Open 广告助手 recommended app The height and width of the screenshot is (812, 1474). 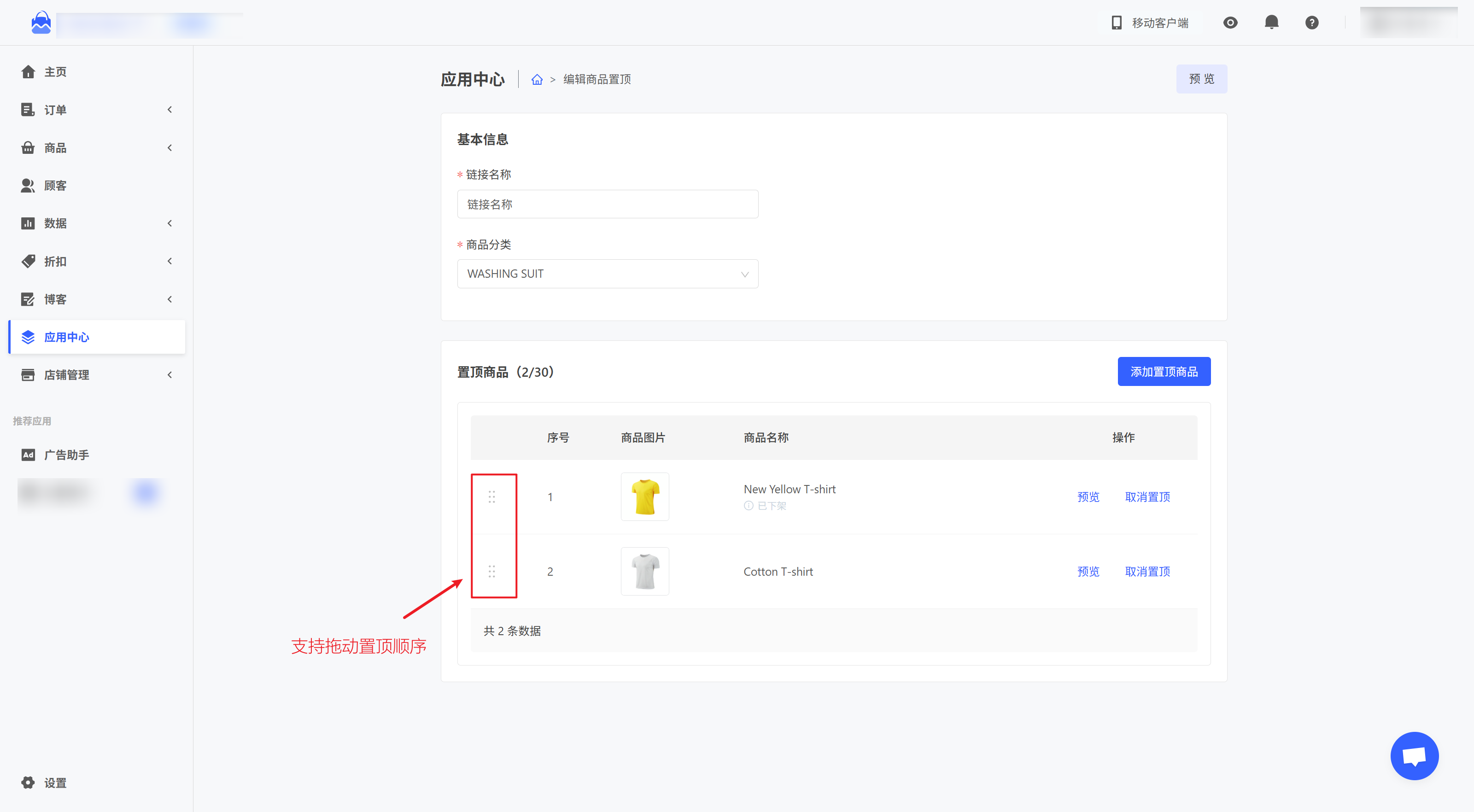66,455
